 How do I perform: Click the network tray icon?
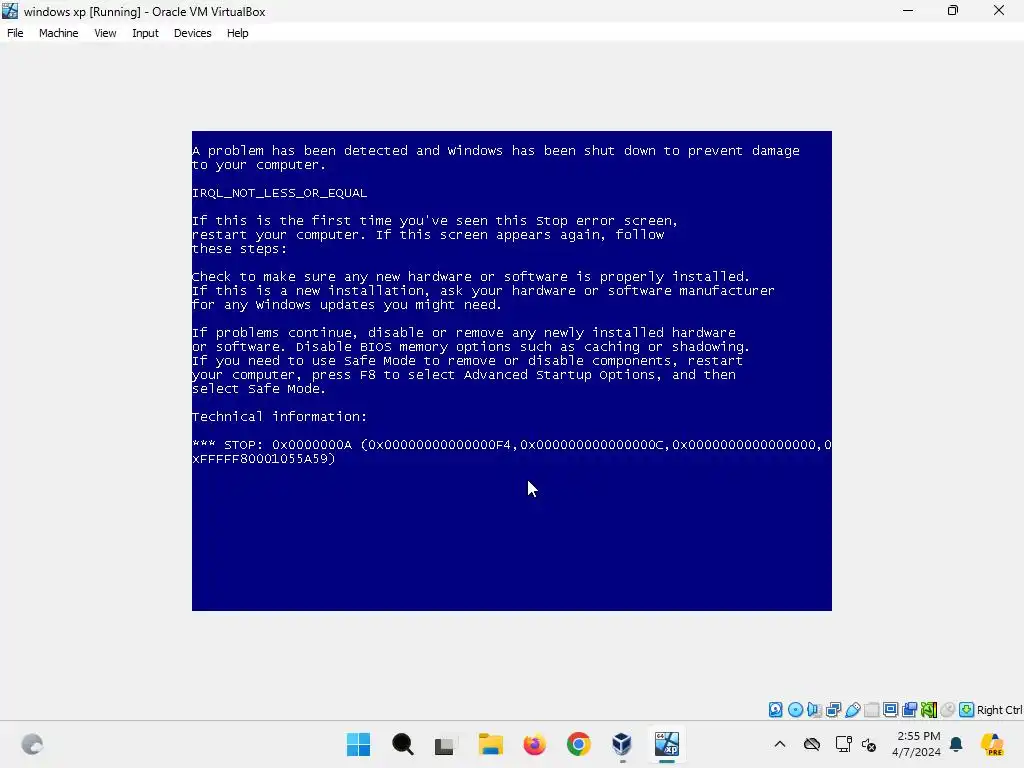pyautogui.click(x=844, y=744)
